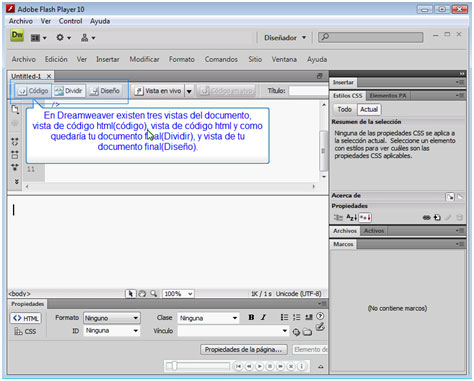The height and width of the screenshot is (381, 474).
Task: Open the Ventana menu
Action: click(x=284, y=59)
